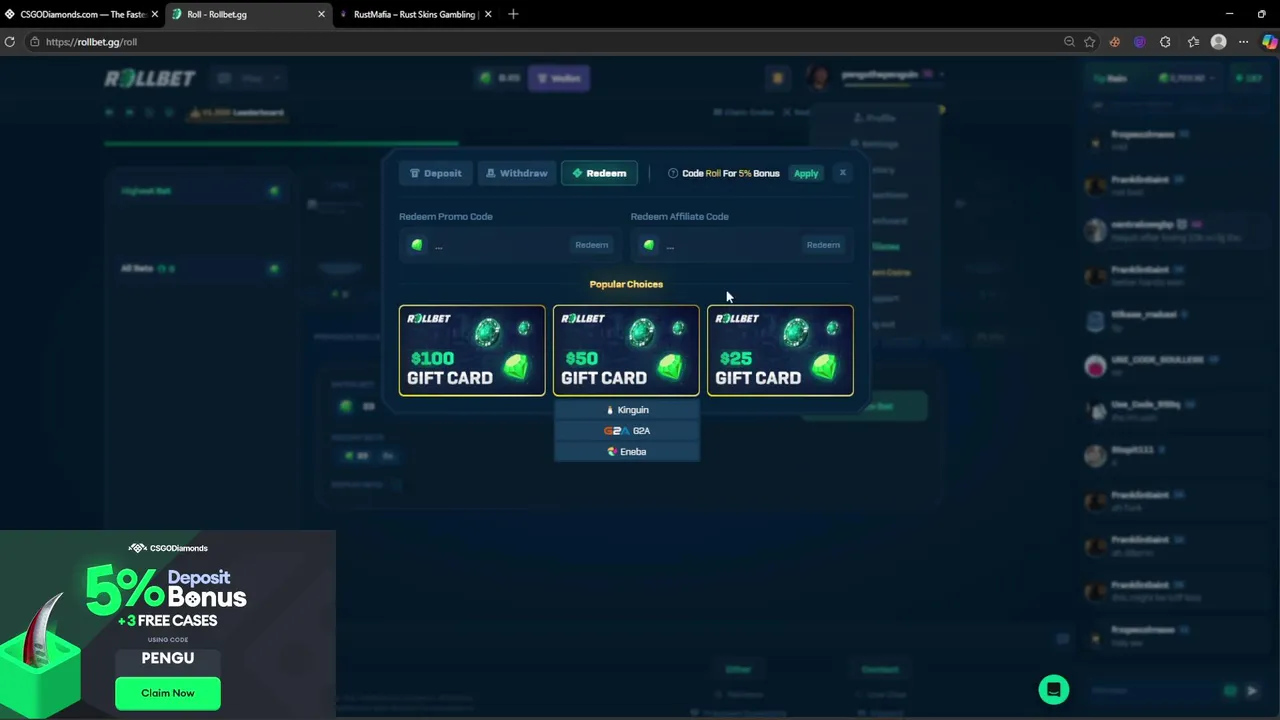Image resolution: width=1280 pixels, height=720 pixels.
Task: Close the Roll - Rollbet.gg browser tab
Action: tap(321, 14)
